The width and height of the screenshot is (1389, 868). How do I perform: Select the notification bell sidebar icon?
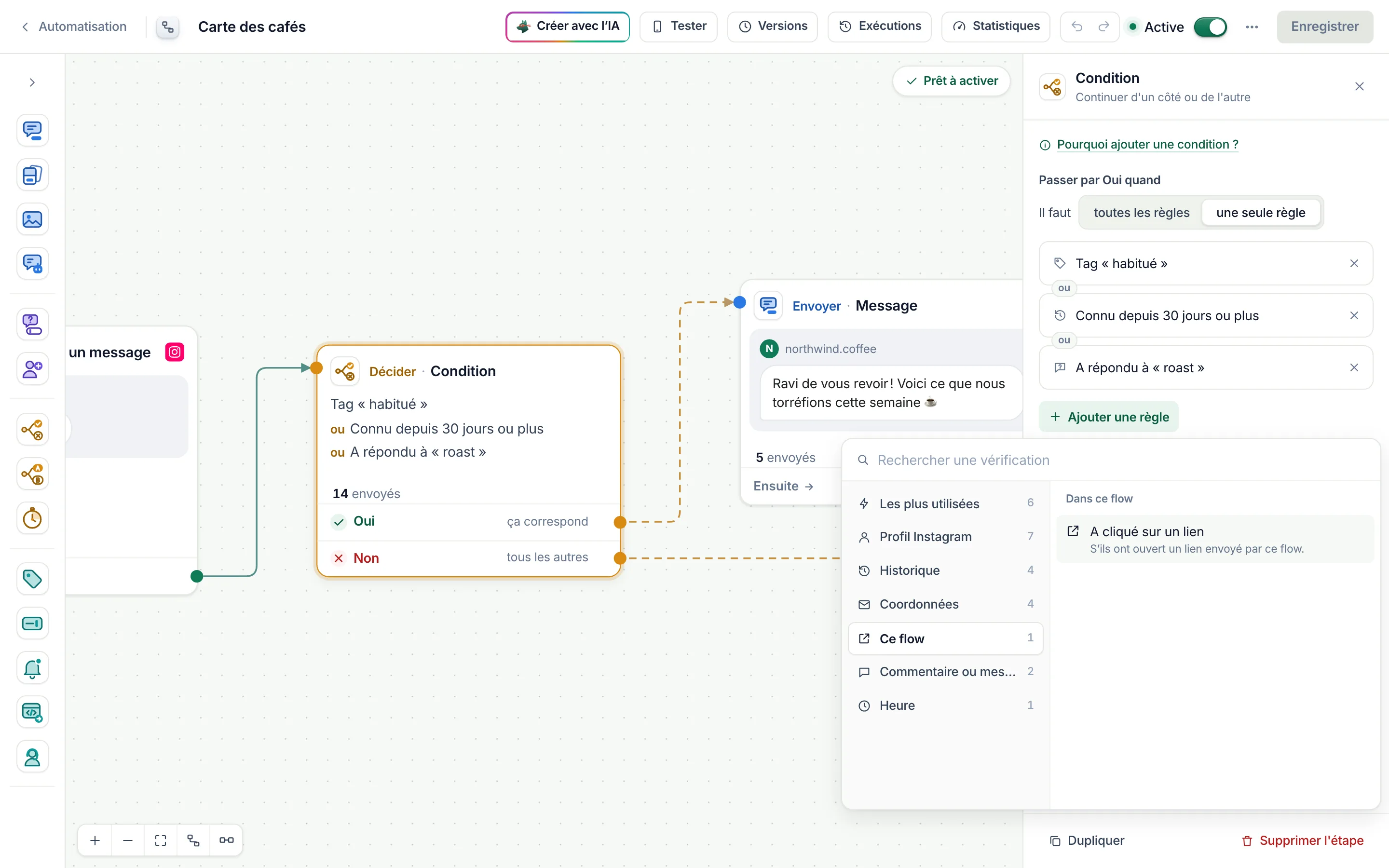32,668
